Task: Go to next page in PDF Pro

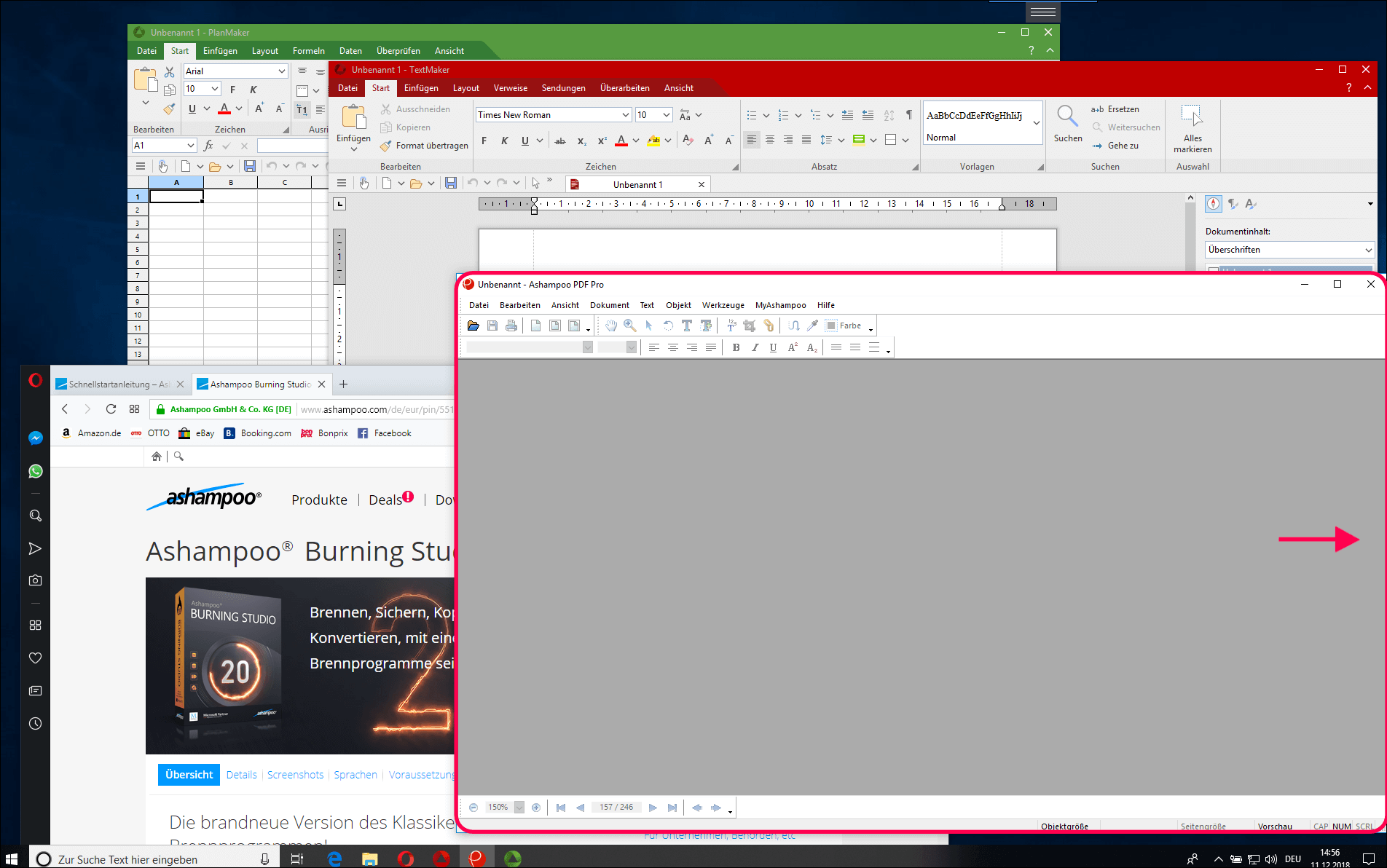Action: pos(653,808)
